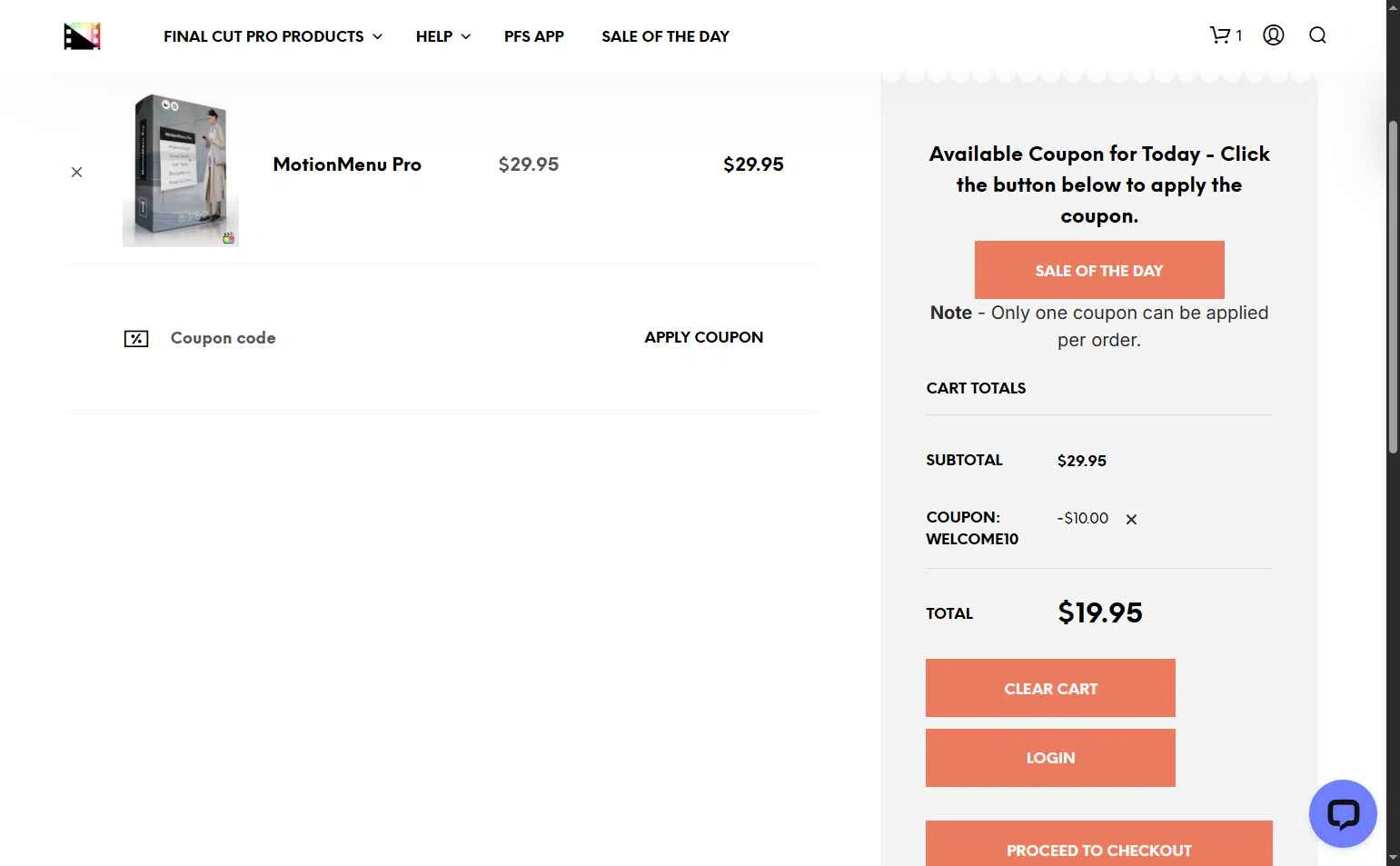Click the search magnifier icon

pos(1317,35)
